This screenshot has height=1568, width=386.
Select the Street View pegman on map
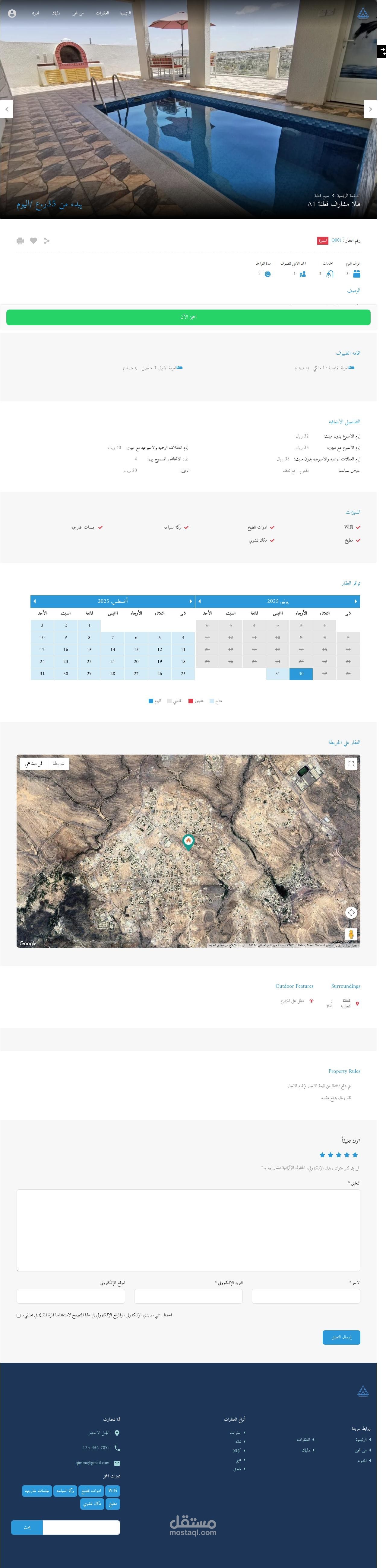click(351, 934)
